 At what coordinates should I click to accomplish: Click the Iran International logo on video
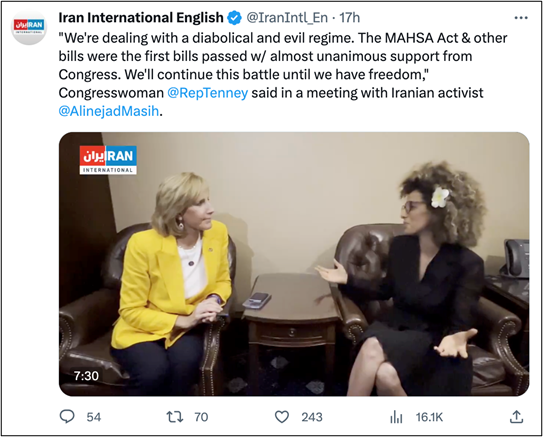[x=108, y=160]
